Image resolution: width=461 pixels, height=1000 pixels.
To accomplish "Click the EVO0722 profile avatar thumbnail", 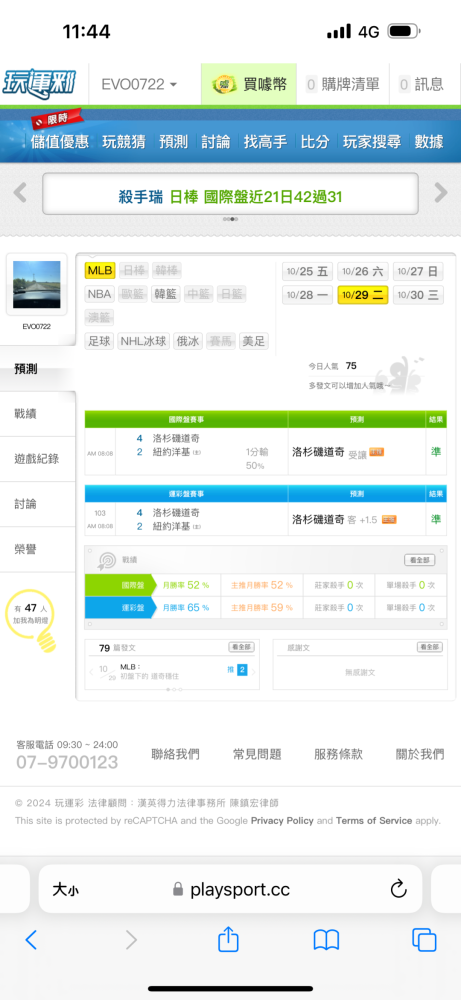I will (x=36, y=284).
